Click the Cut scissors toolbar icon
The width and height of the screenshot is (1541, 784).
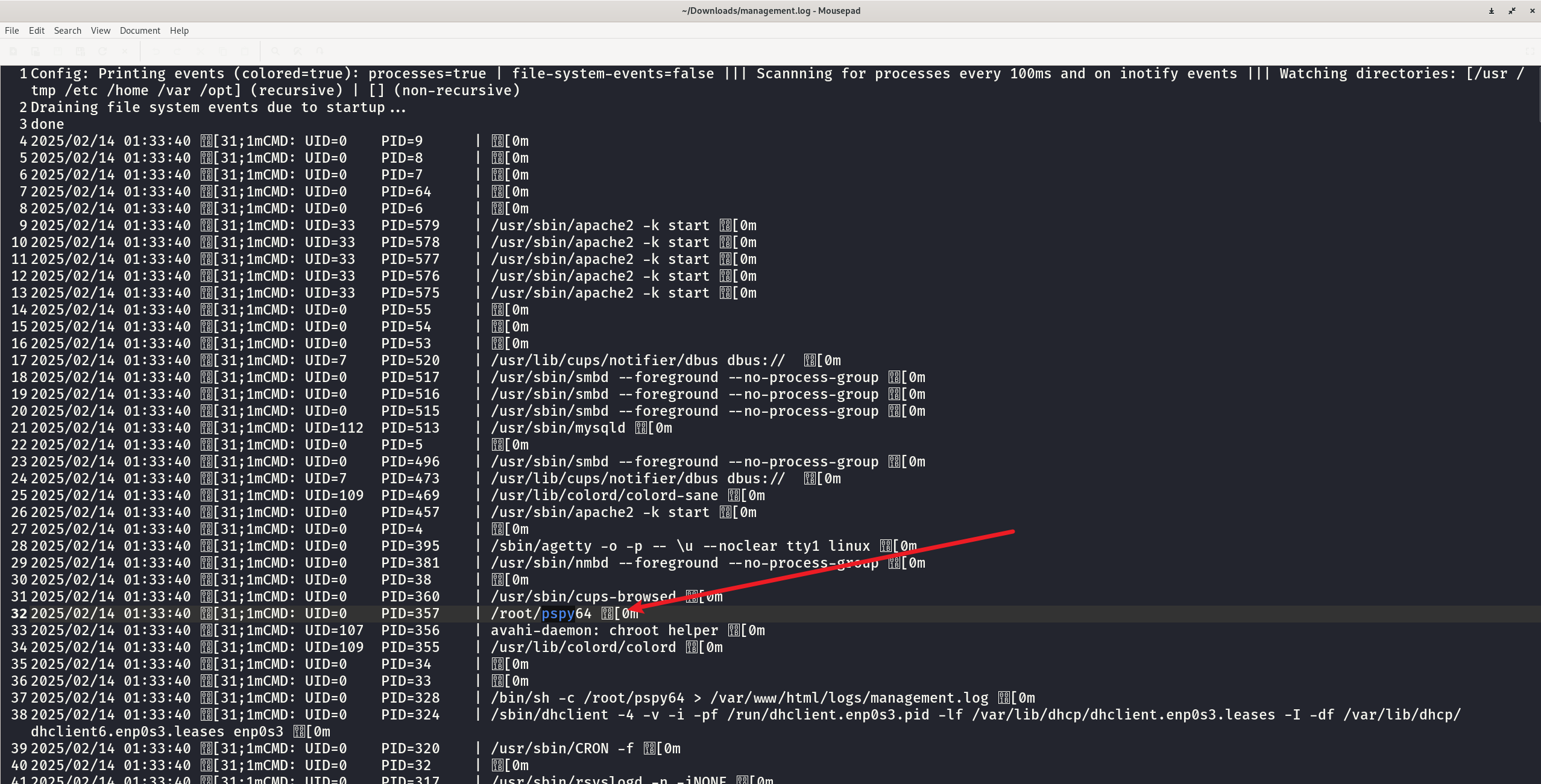click(200, 51)
